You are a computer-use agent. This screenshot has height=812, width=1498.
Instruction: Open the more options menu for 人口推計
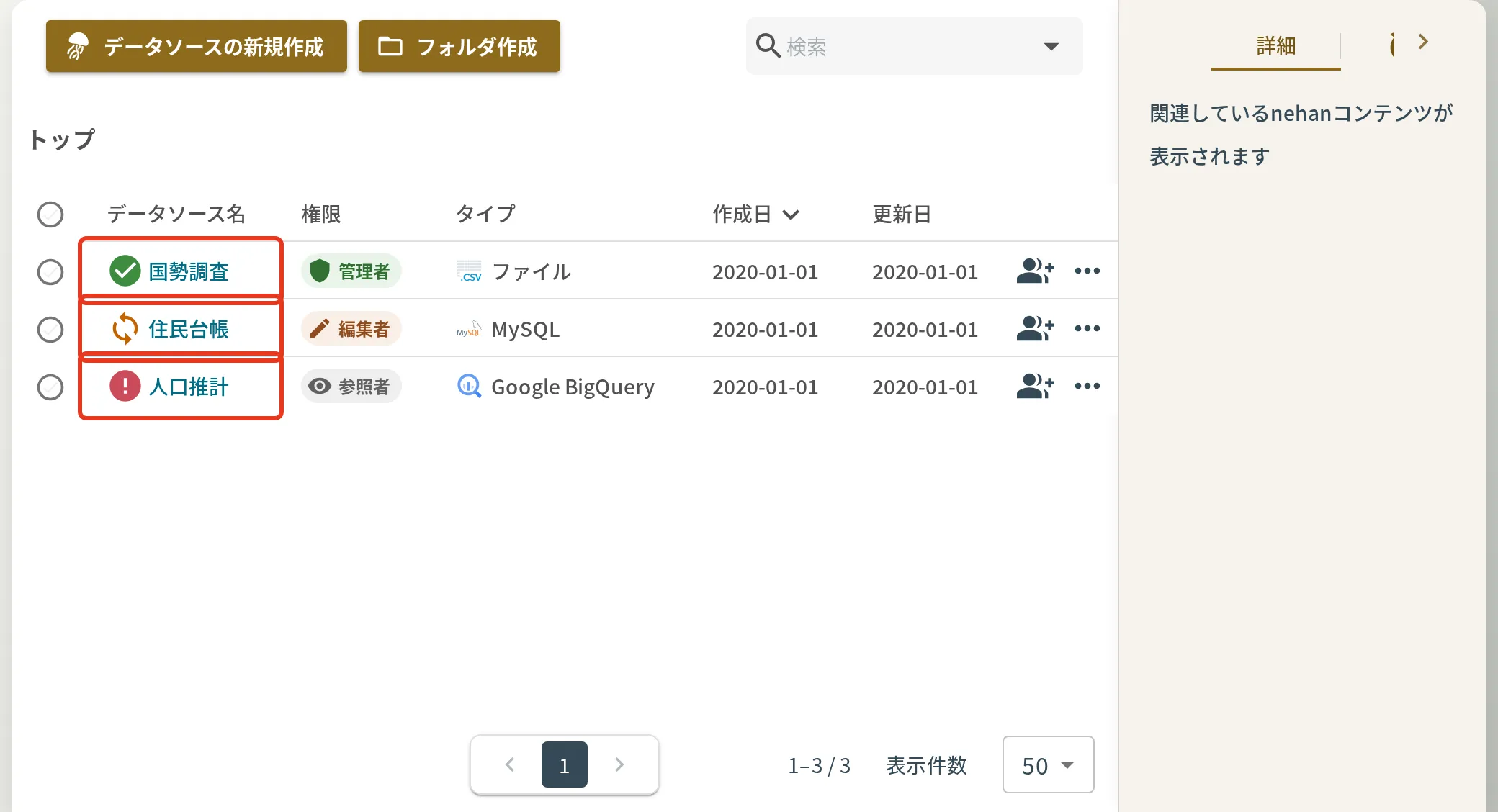click(1087, 387)
